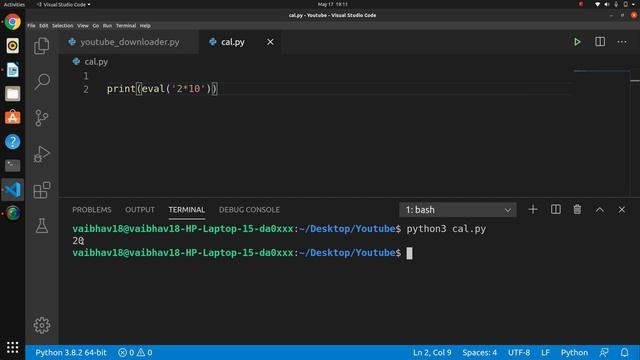Switch to DEBUG CONSOLE tab
Screen dimensions: 640x360
249,210
